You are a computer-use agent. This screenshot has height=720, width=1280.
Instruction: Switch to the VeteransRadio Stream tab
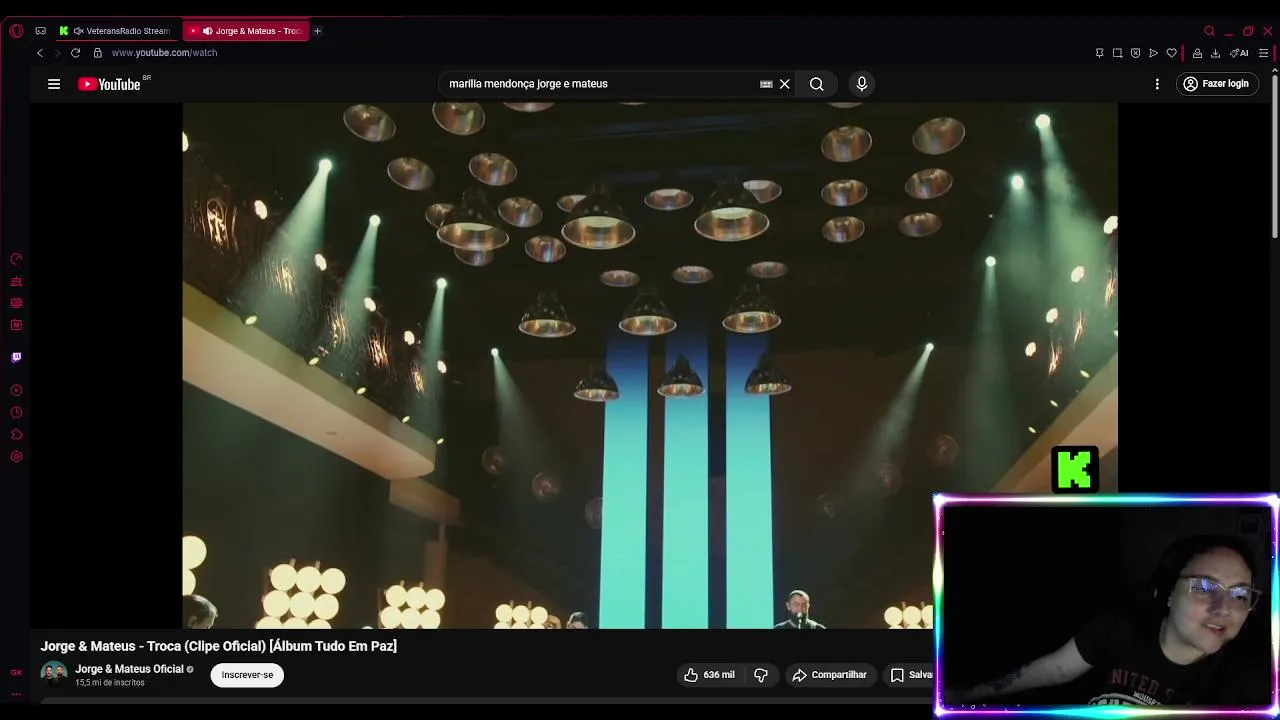115,31
